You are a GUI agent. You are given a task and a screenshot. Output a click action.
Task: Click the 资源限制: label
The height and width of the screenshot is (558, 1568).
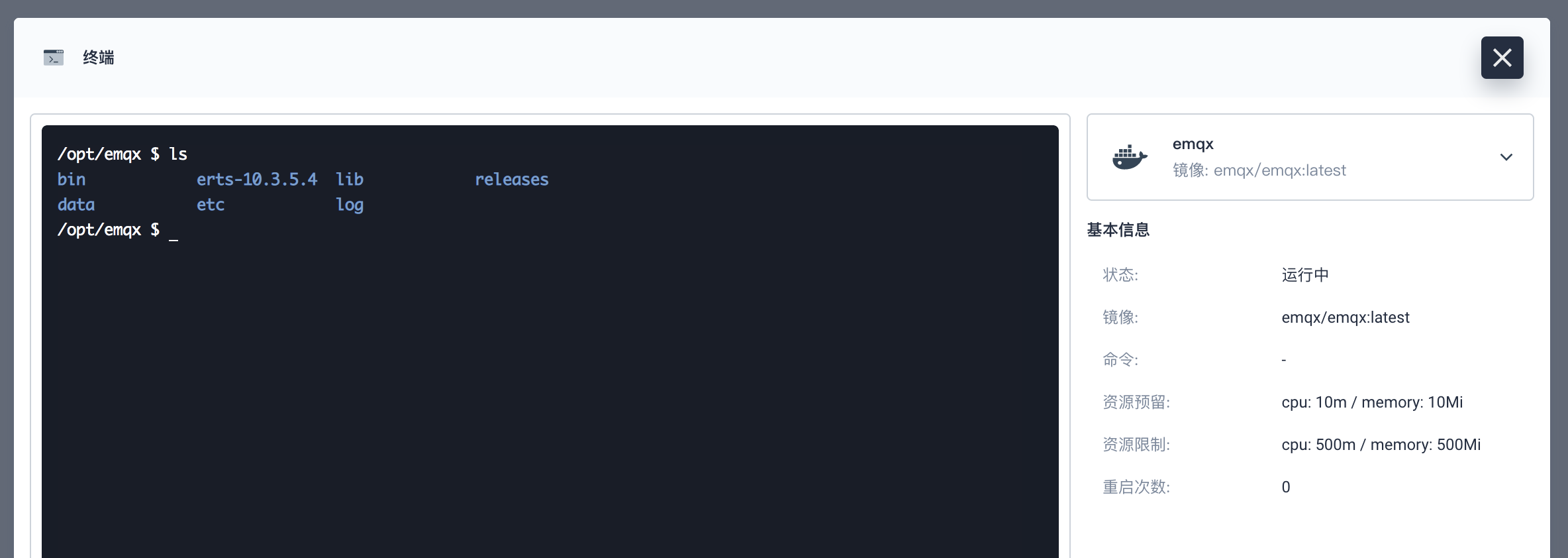tap(1136, 445)
